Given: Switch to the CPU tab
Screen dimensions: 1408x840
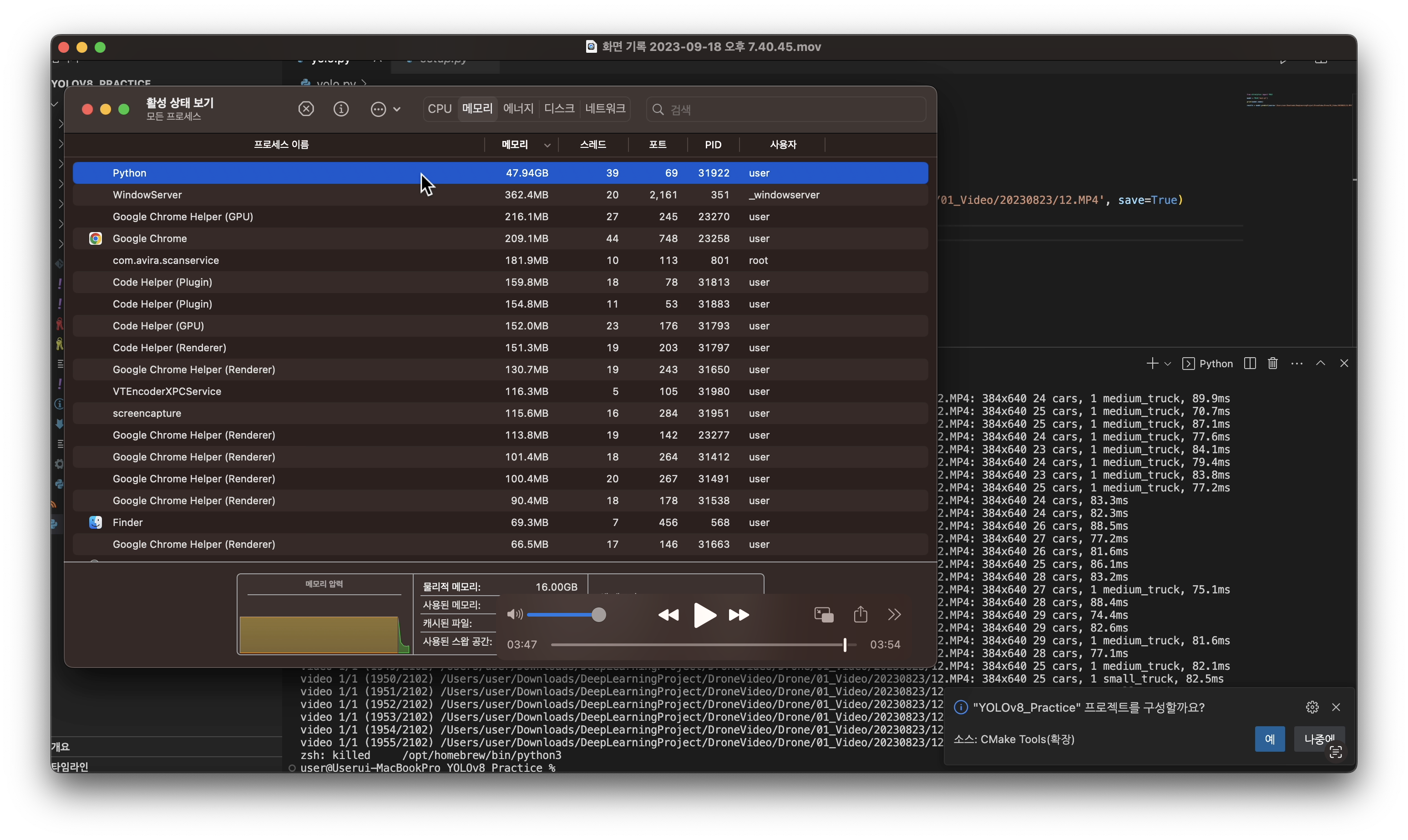Looking at the screenshot, I should 439,109.
